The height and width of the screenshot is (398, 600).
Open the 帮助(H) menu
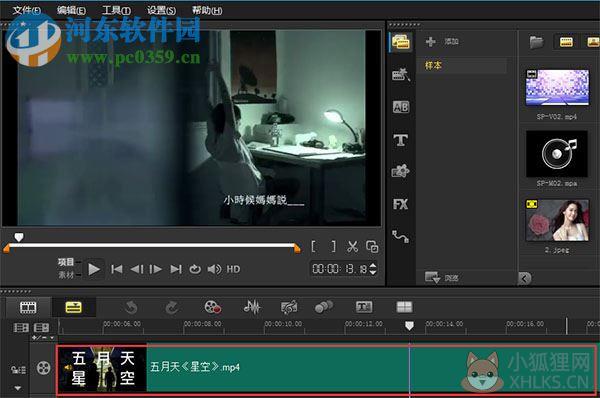click(207, 10)
